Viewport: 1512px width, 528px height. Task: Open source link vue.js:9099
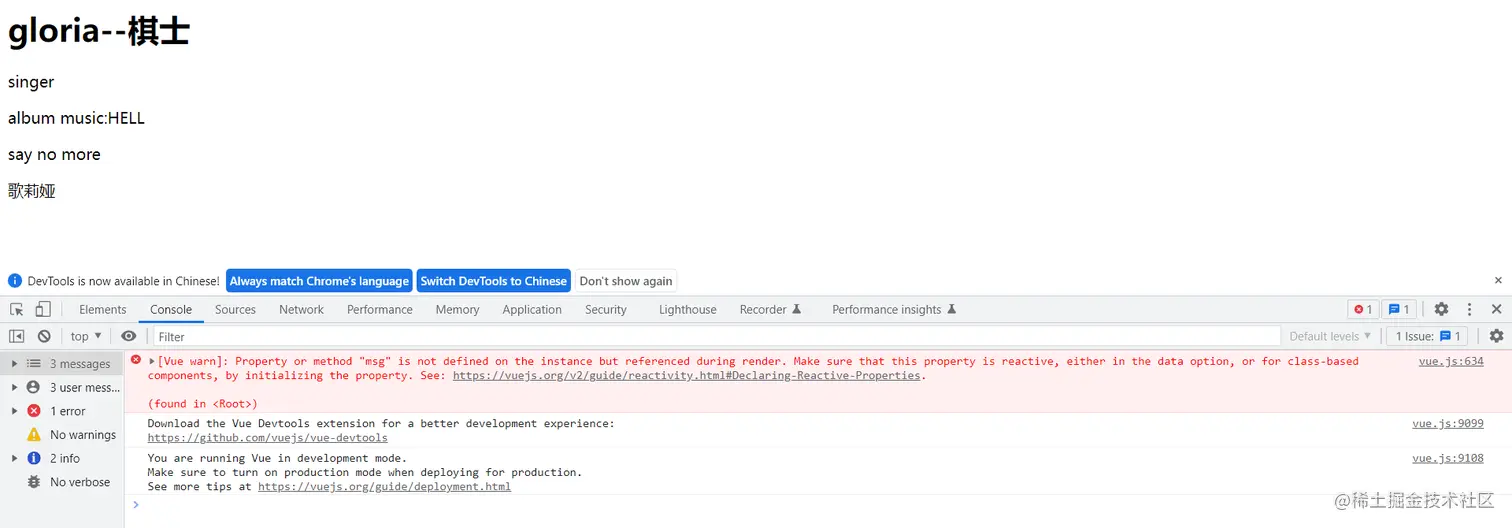coord(1448,424)
